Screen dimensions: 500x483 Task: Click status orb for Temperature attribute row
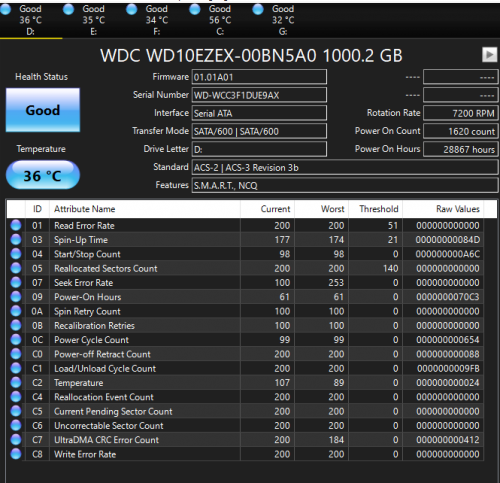tap(16, 383)
